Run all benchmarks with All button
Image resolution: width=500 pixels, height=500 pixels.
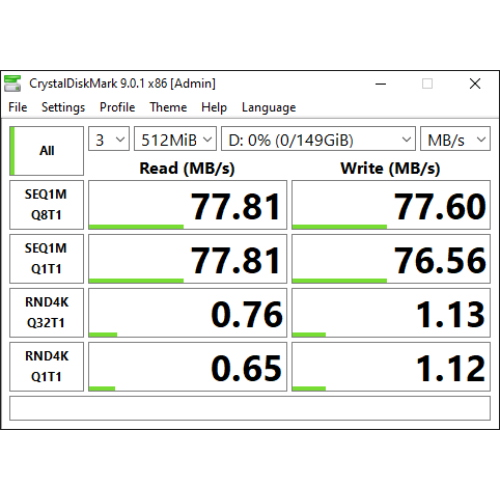(46, 151)
